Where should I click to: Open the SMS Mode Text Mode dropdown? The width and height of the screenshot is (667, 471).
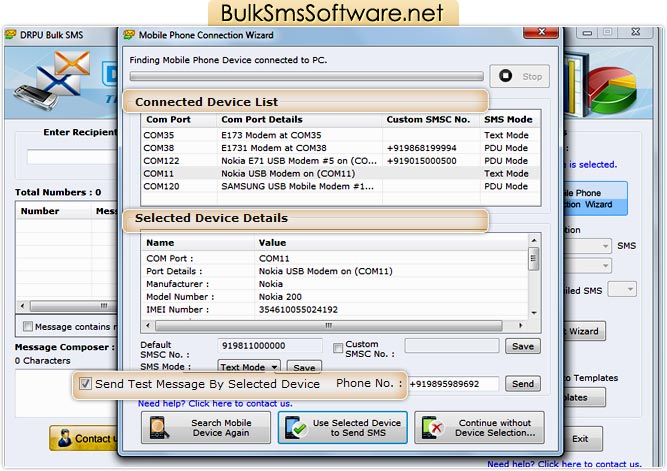[x=249, y=367]
